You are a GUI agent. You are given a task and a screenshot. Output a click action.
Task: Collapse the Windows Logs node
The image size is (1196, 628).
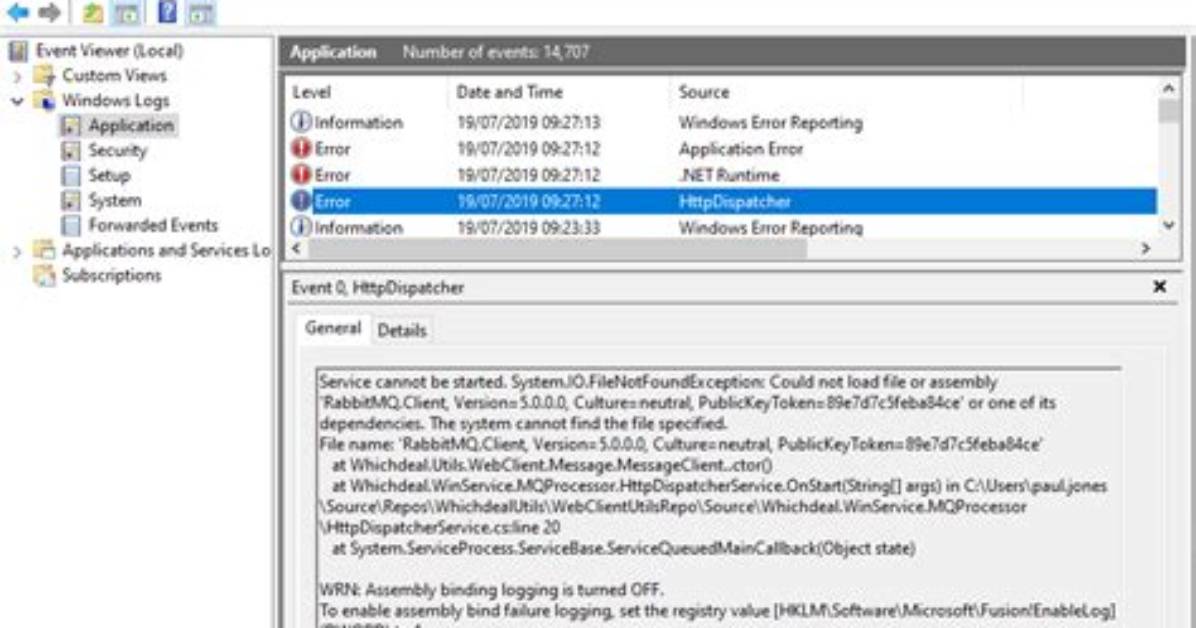(x=17, y=101)
